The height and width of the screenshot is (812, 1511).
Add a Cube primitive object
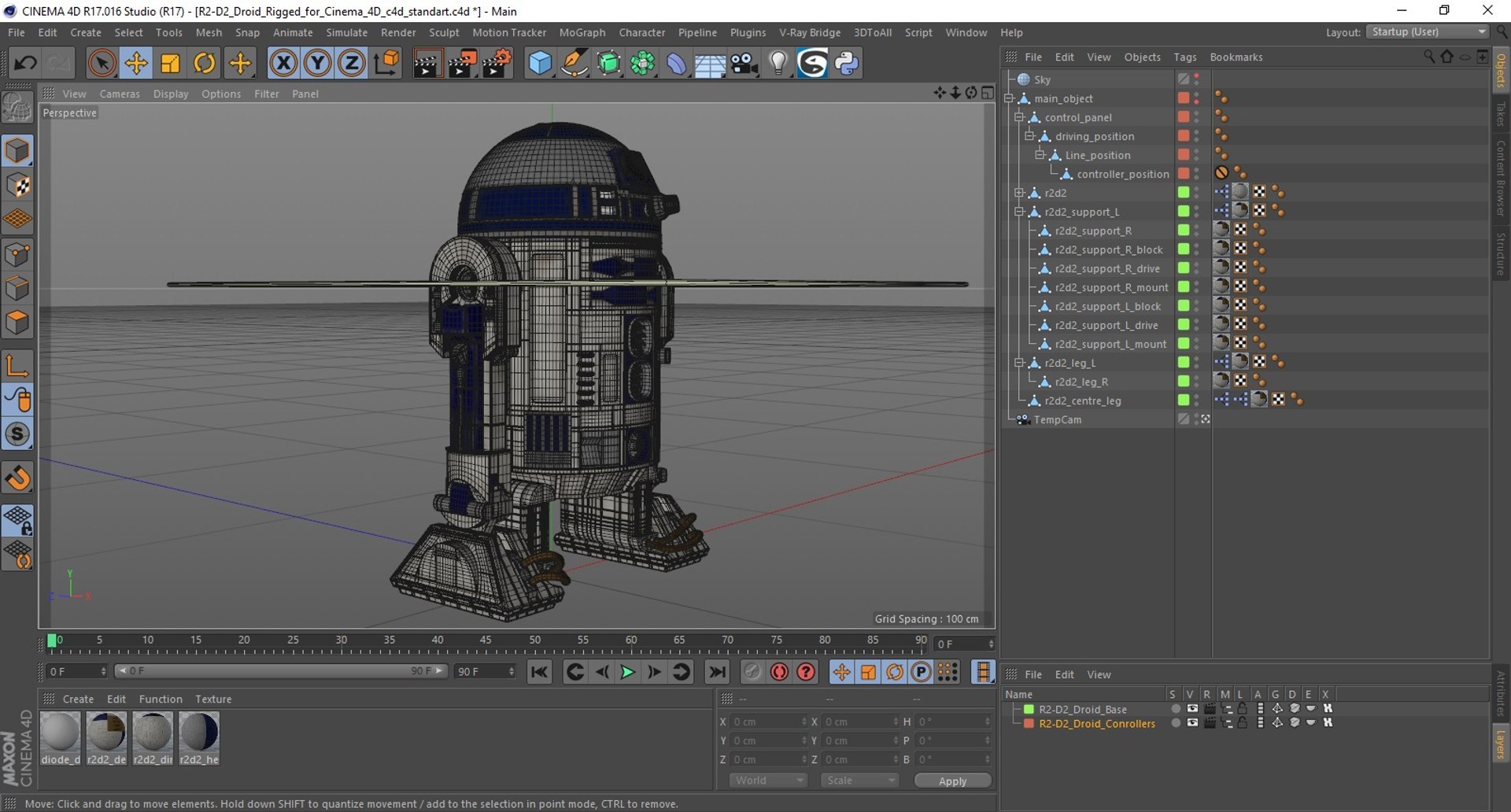(540, 63)
